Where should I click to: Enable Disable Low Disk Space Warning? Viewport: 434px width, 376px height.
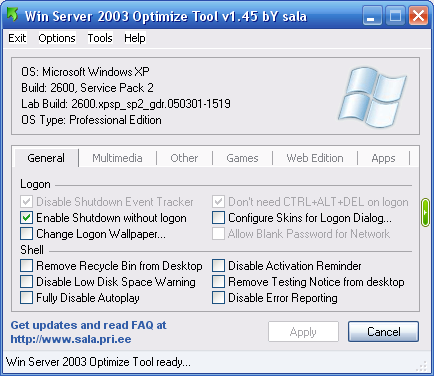26,282
